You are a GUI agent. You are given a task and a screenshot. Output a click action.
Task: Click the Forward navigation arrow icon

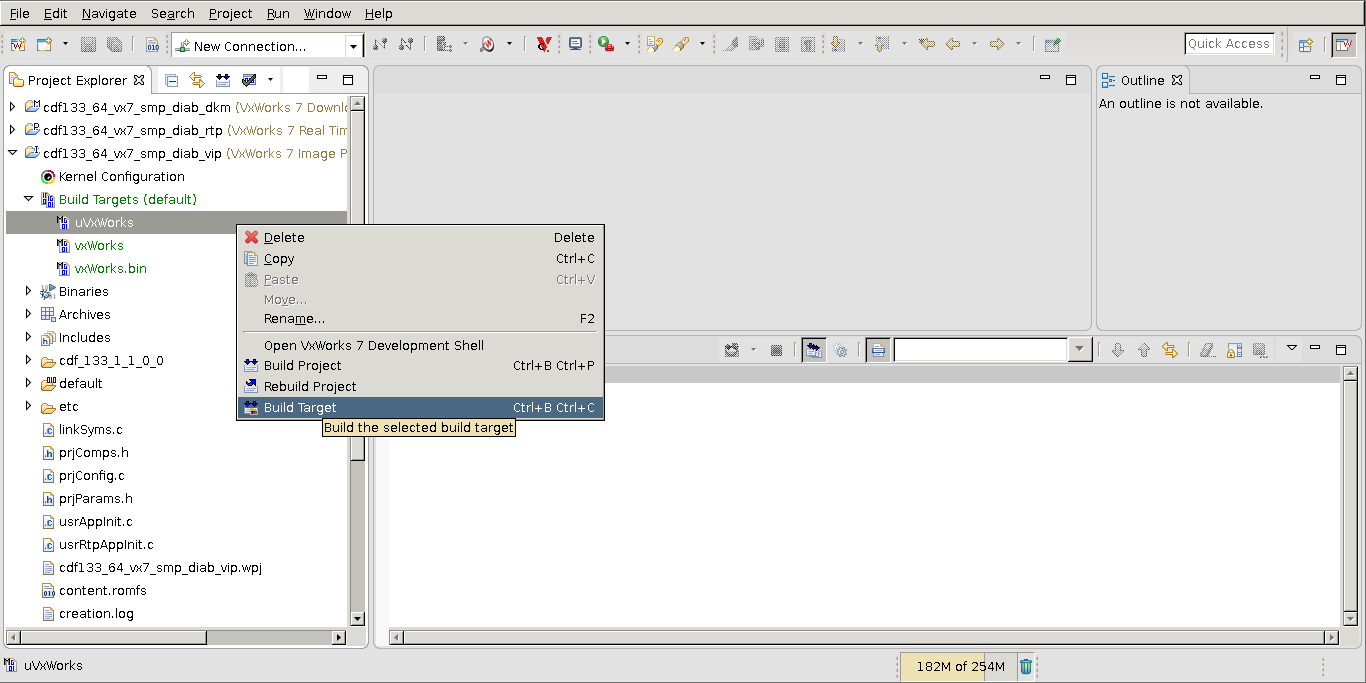click(996, 45)
